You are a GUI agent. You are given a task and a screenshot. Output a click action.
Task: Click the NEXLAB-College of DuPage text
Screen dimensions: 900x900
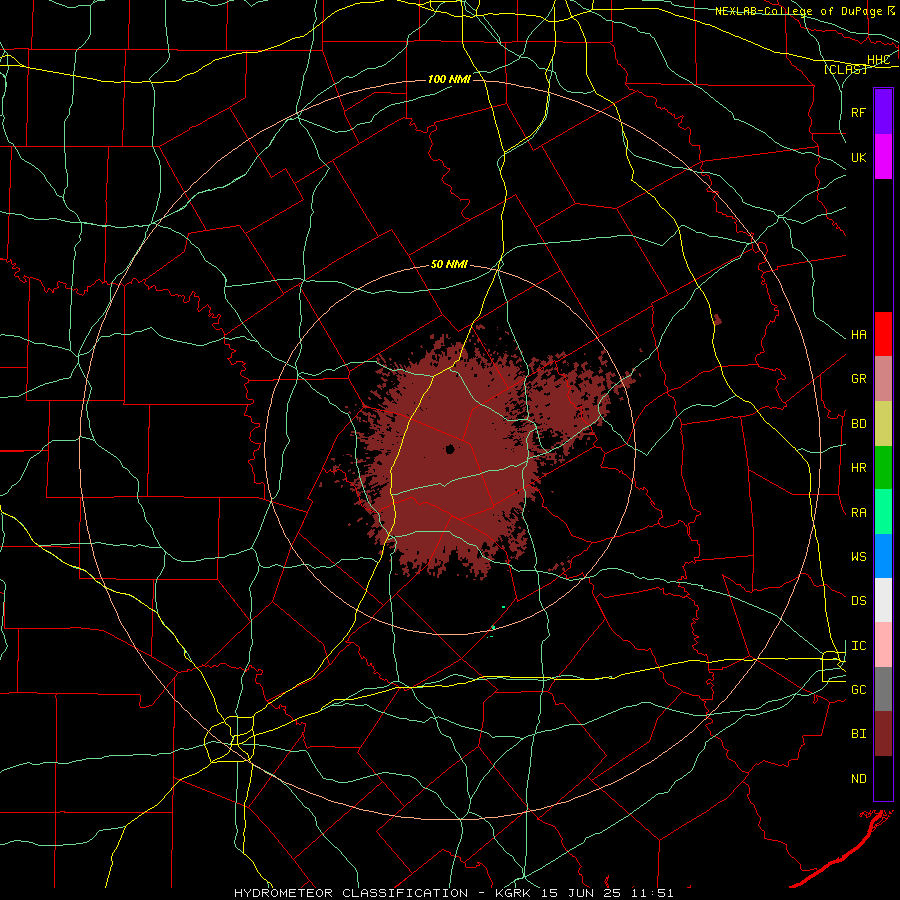coord(797,11)
